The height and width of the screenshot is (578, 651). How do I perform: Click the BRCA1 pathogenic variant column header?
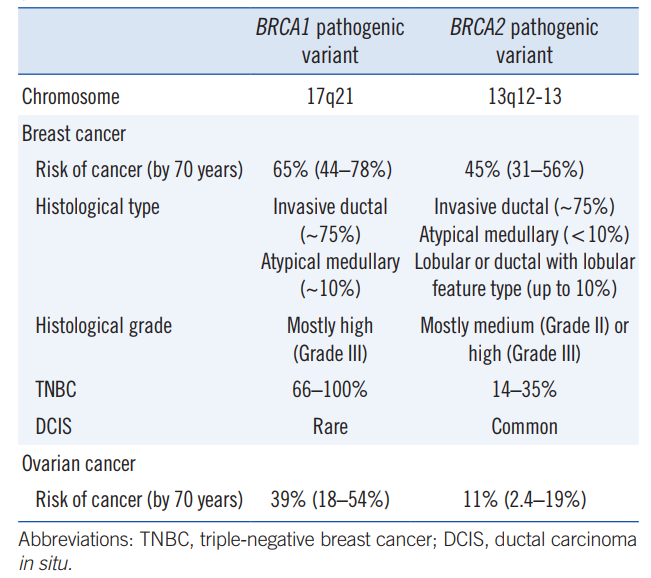(x=330, y=41)
